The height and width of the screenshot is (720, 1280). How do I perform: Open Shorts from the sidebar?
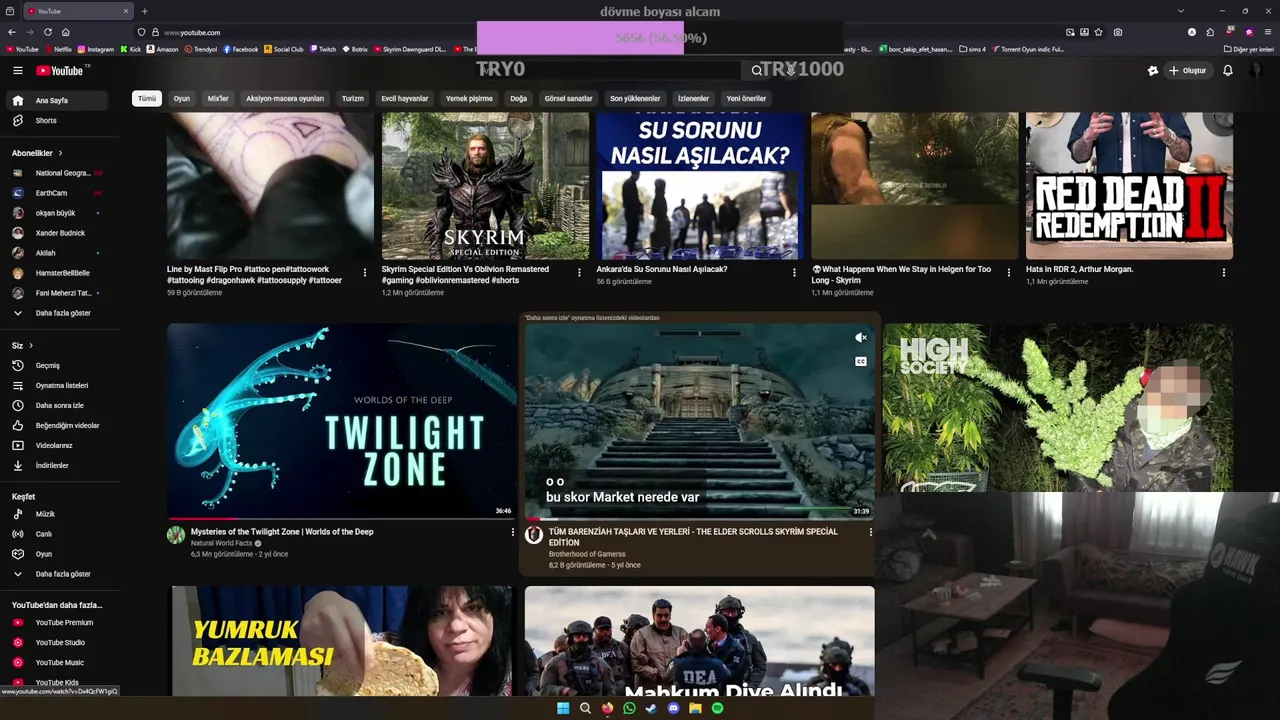(46, 120)
